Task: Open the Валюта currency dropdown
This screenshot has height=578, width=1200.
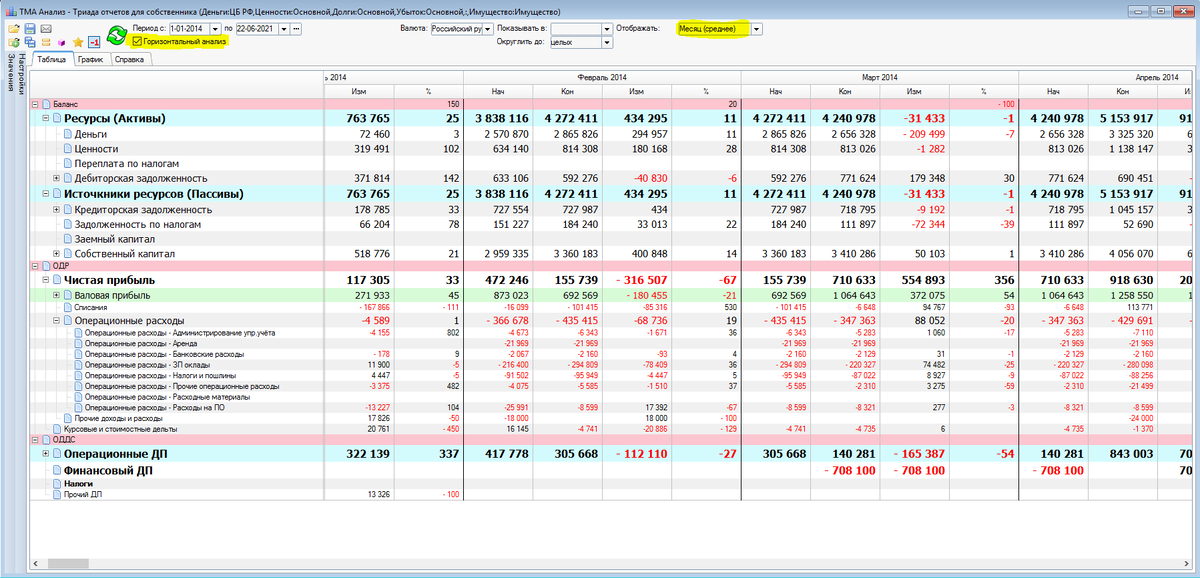Action: tap(487, 29)
